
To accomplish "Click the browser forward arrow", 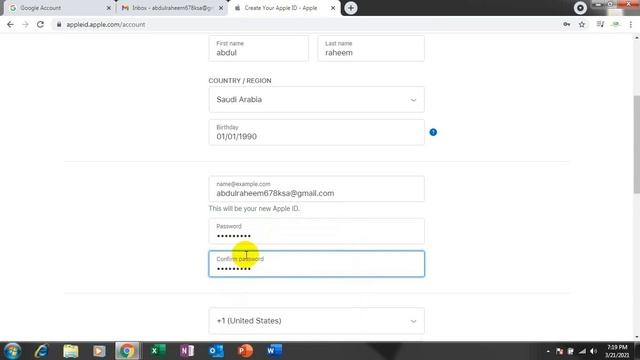I will 25,24.
